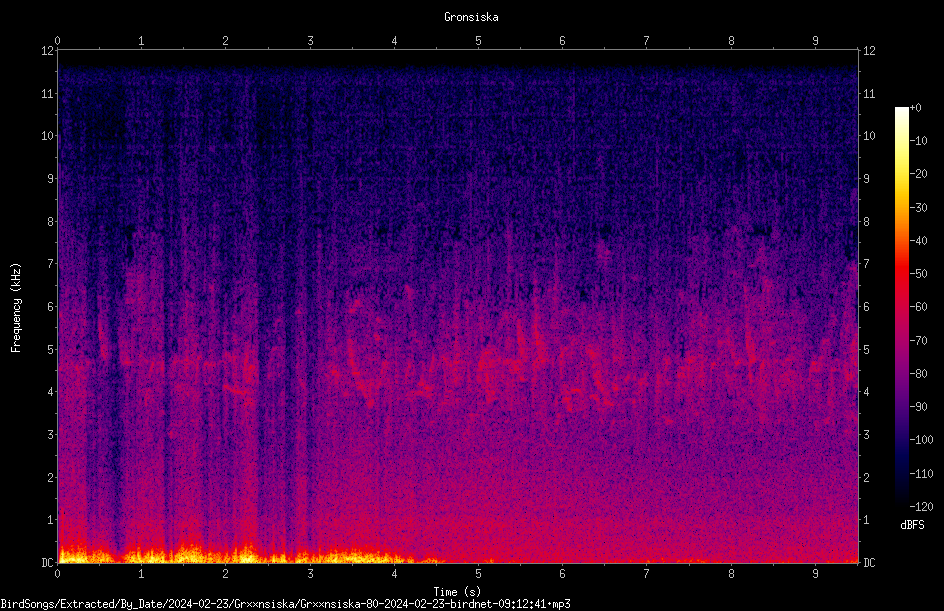Click the dBFS color scale bar
944x611 pixels.
[901, 306]
